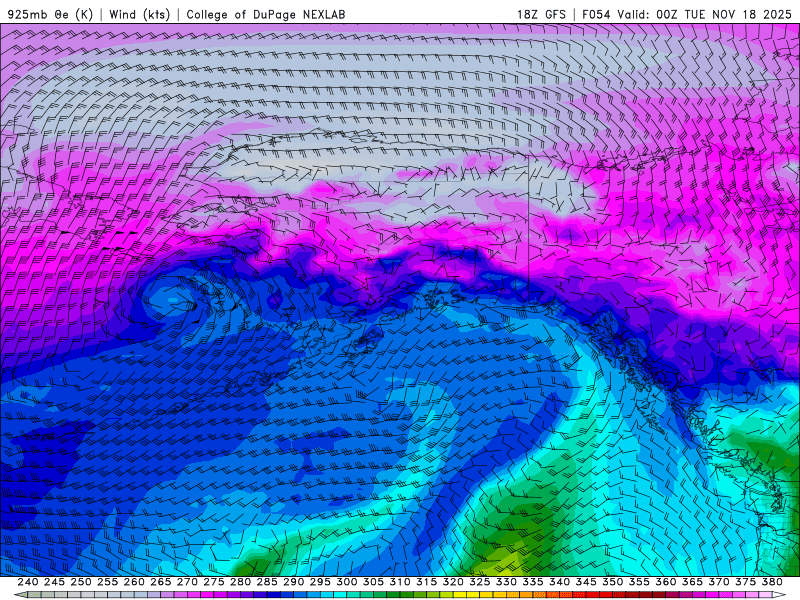Click the 320 colorbar scale label

[x=453, y=582]
